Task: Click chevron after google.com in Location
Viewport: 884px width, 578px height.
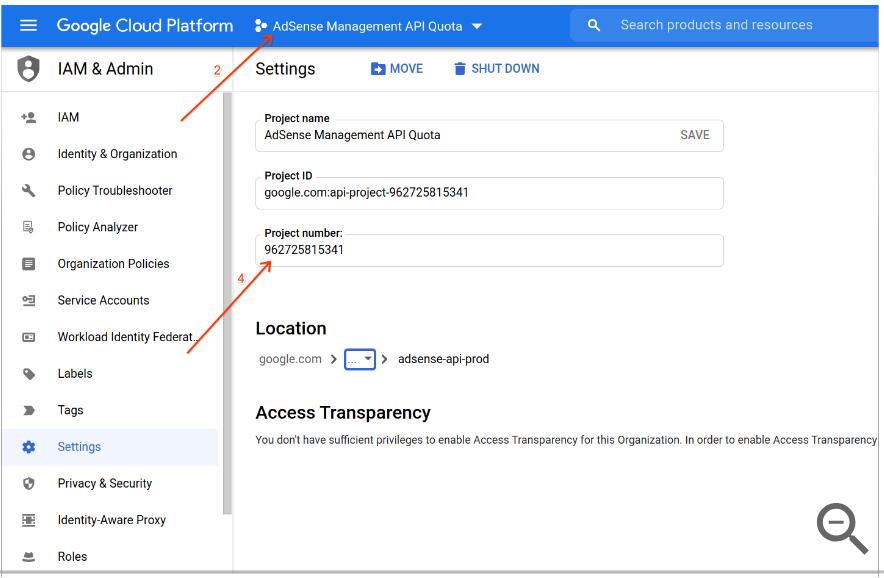Action: [333, 359]
